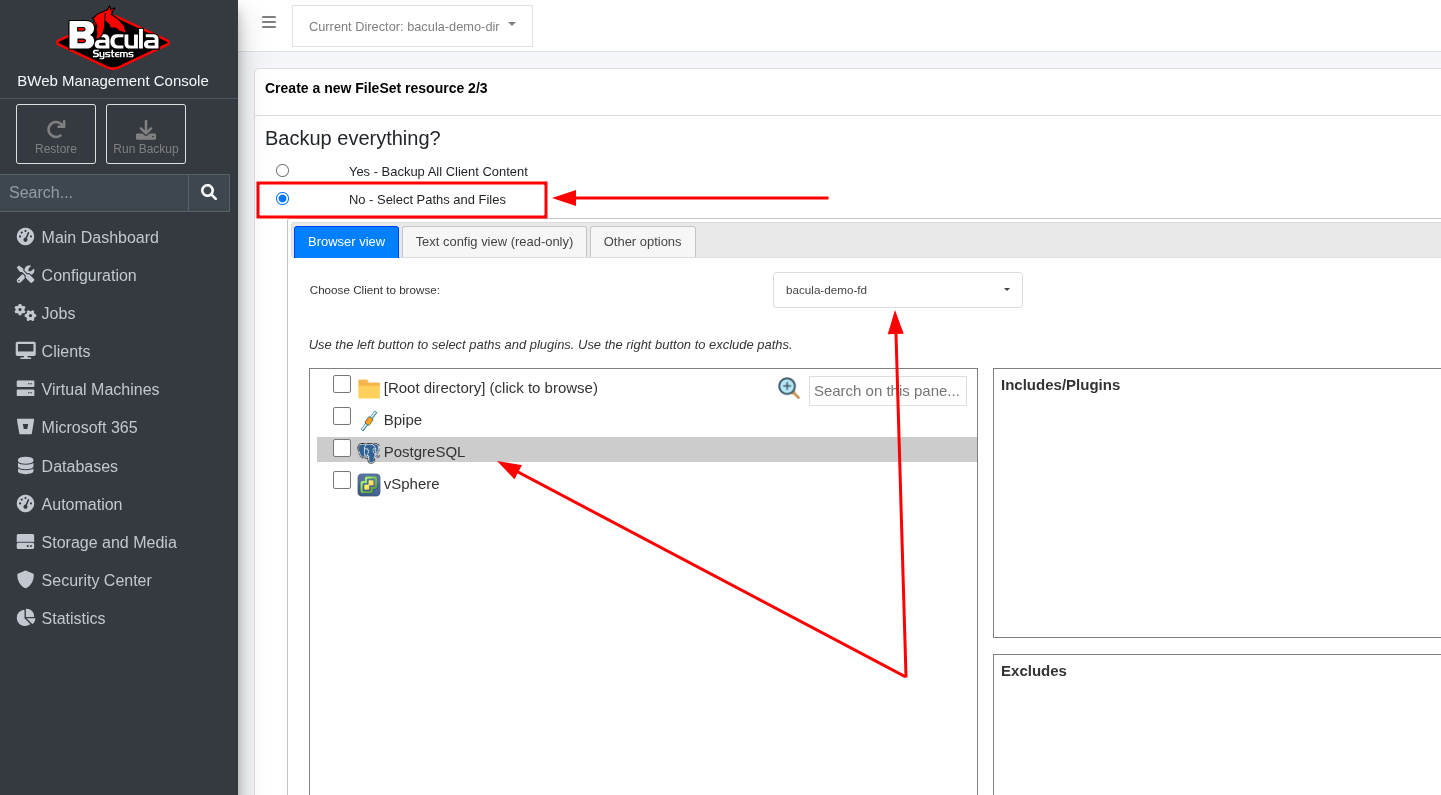Screen dimensions: 1441x795
Task: Click the PostgreSQL elephant icon
Action: (x=368, y=452)
